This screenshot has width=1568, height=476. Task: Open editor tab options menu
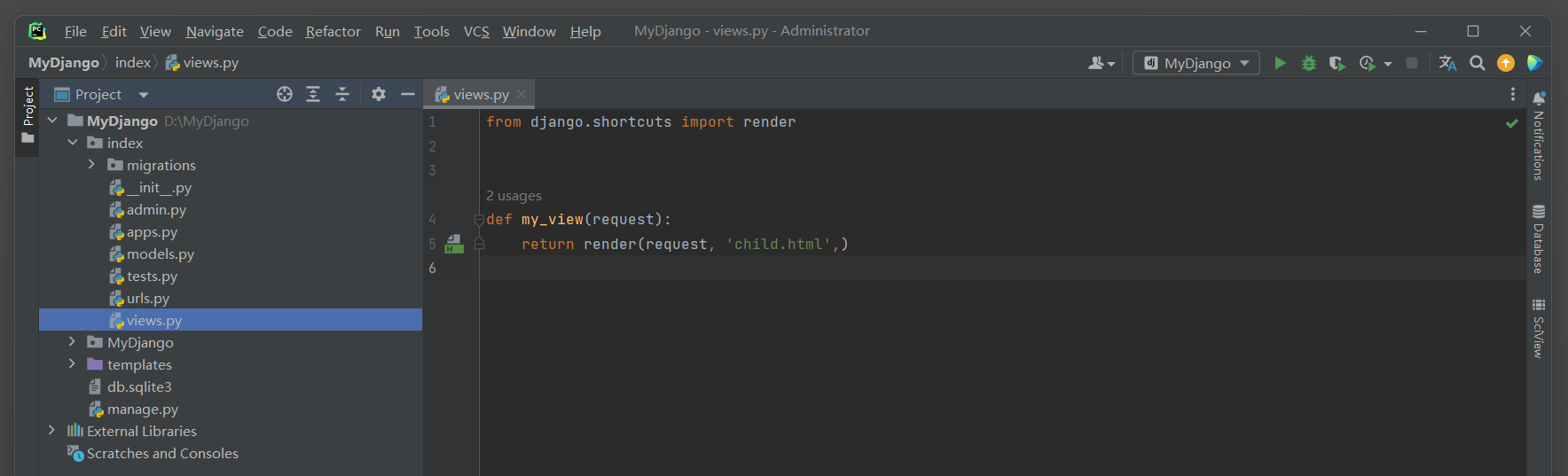1513,94
